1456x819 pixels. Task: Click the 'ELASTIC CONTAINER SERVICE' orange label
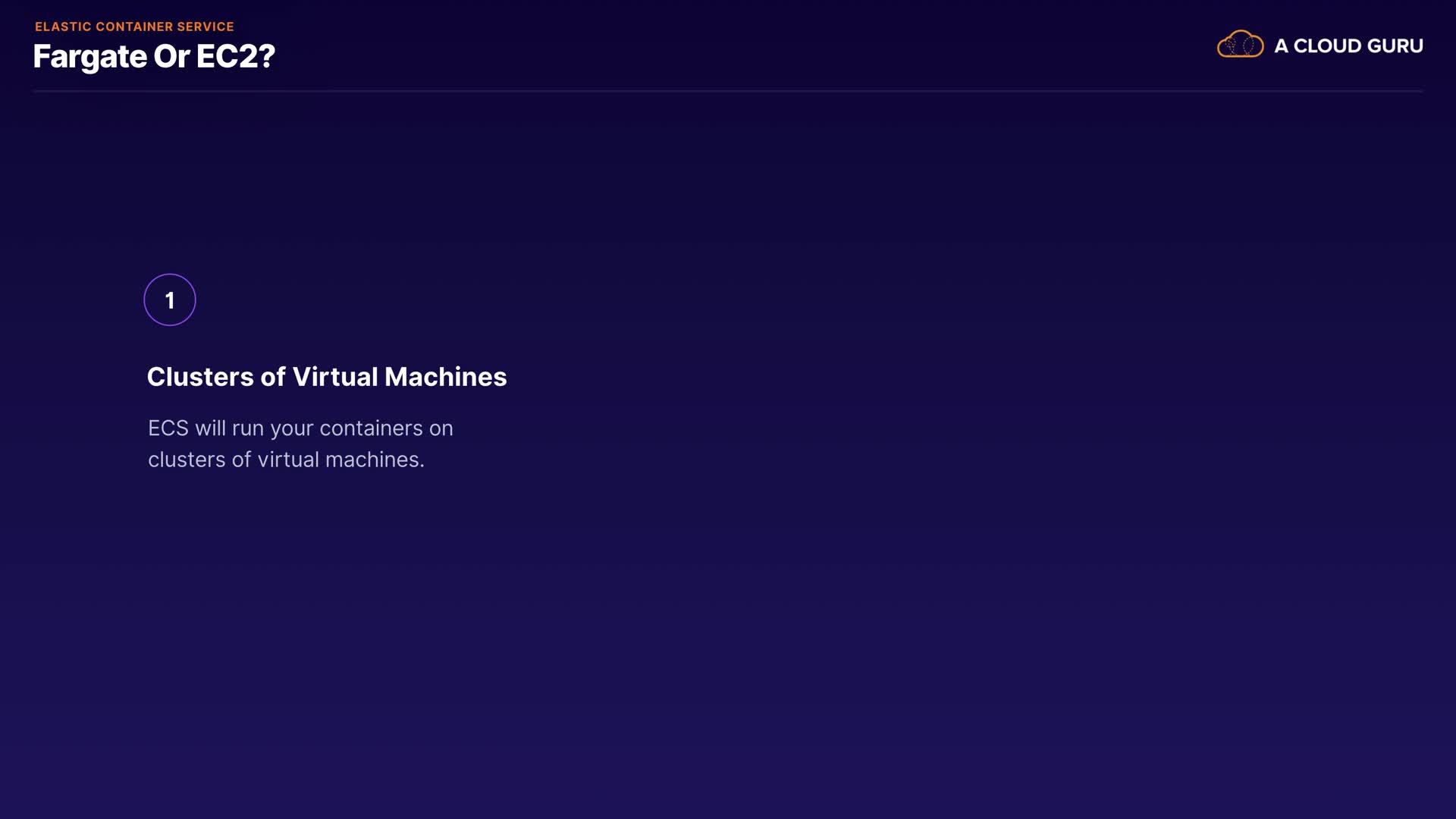click(x=134, y=27)
